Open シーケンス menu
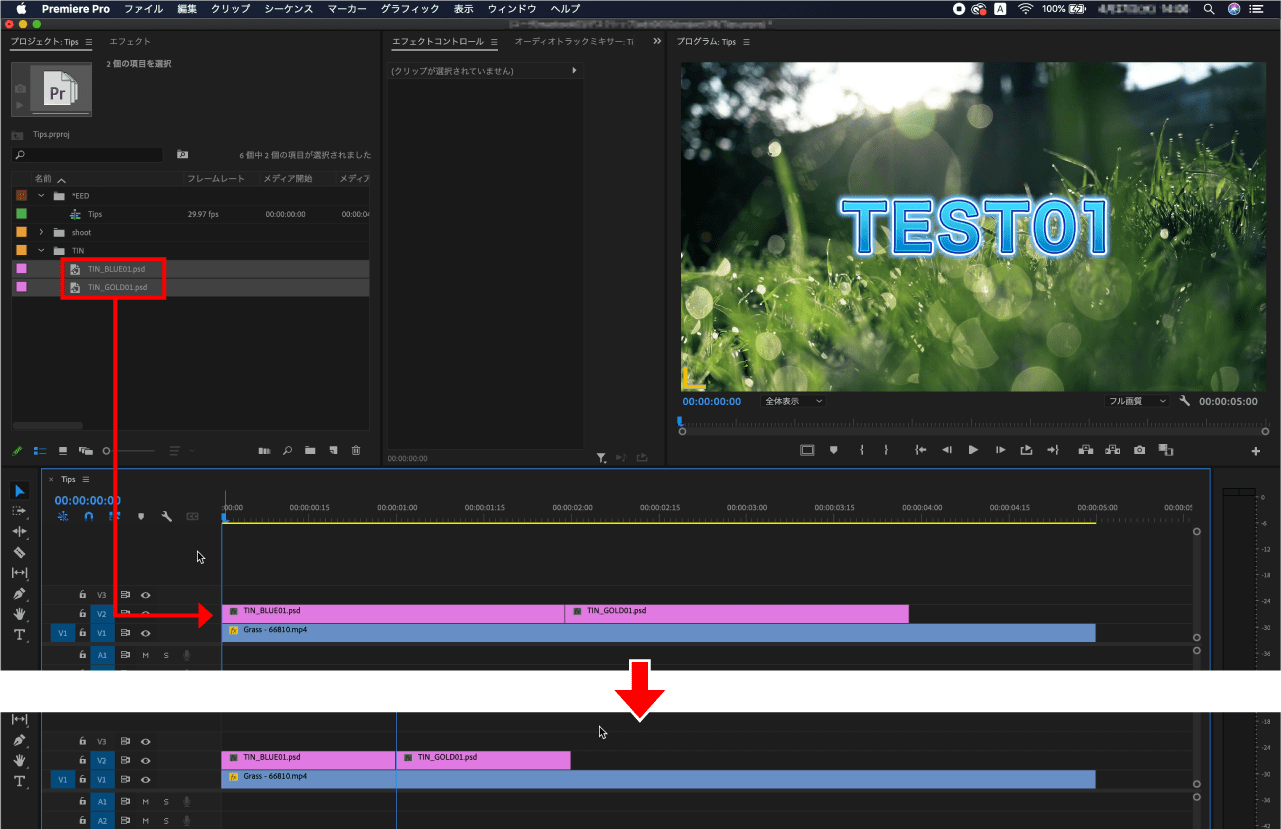Viewport: 1281px width, 829px height. pos(289,8)
